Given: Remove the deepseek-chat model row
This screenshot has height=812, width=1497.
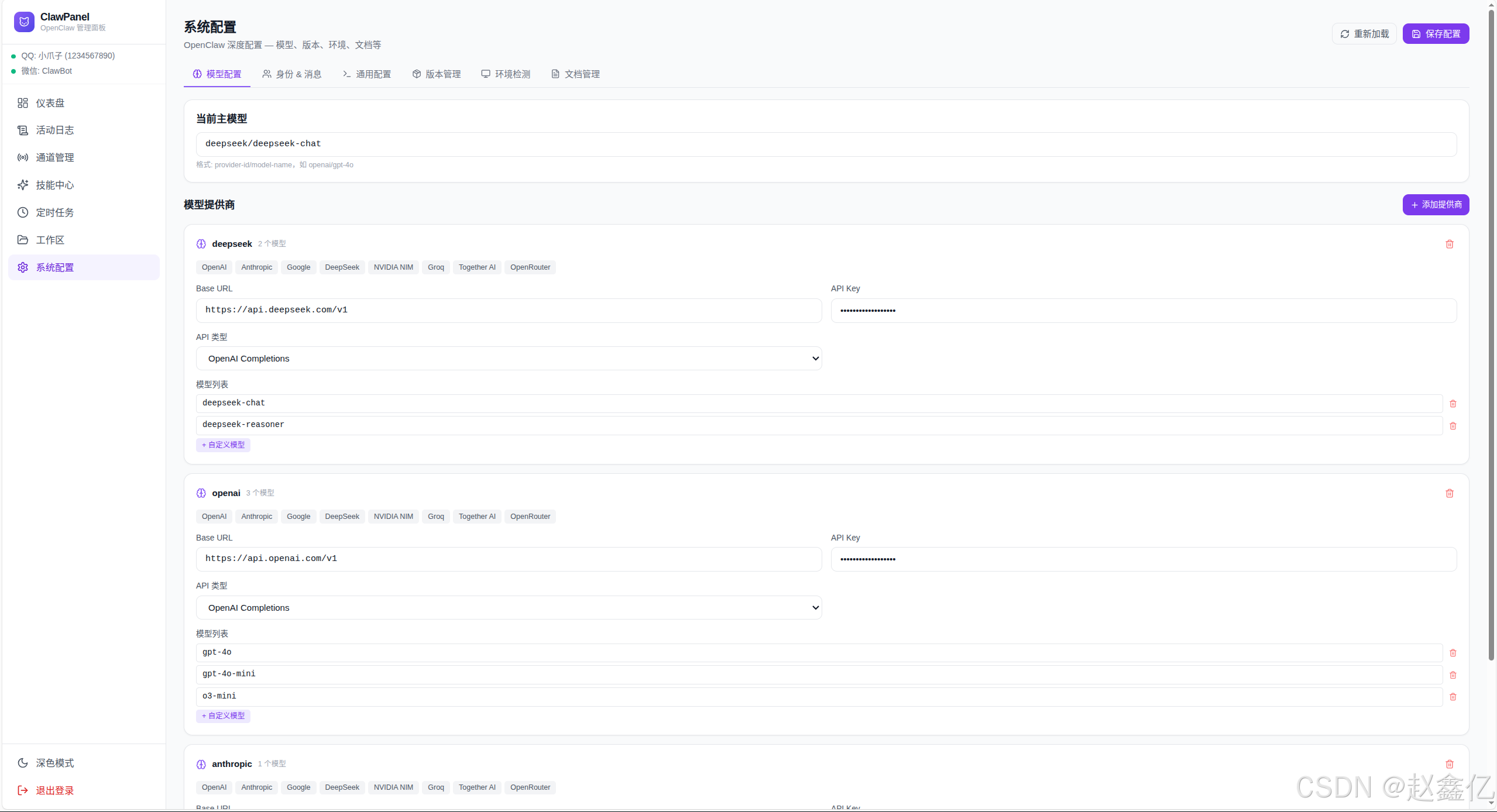Looking at the screenshot, I should (x=1453, y=404).
